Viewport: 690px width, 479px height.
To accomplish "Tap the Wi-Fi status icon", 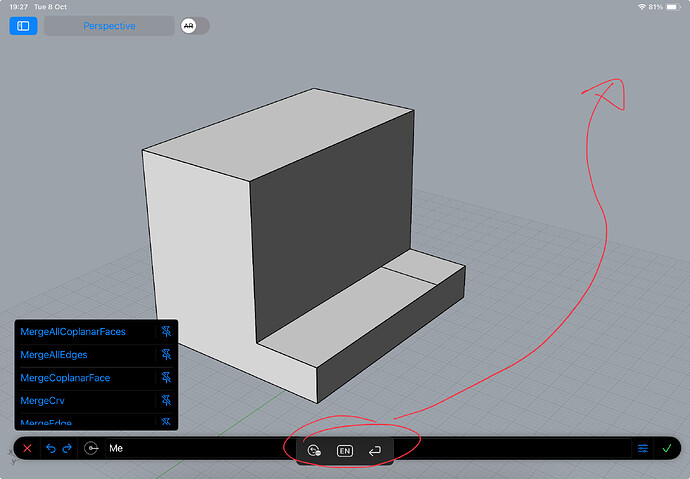I will [x=642, y=7].
